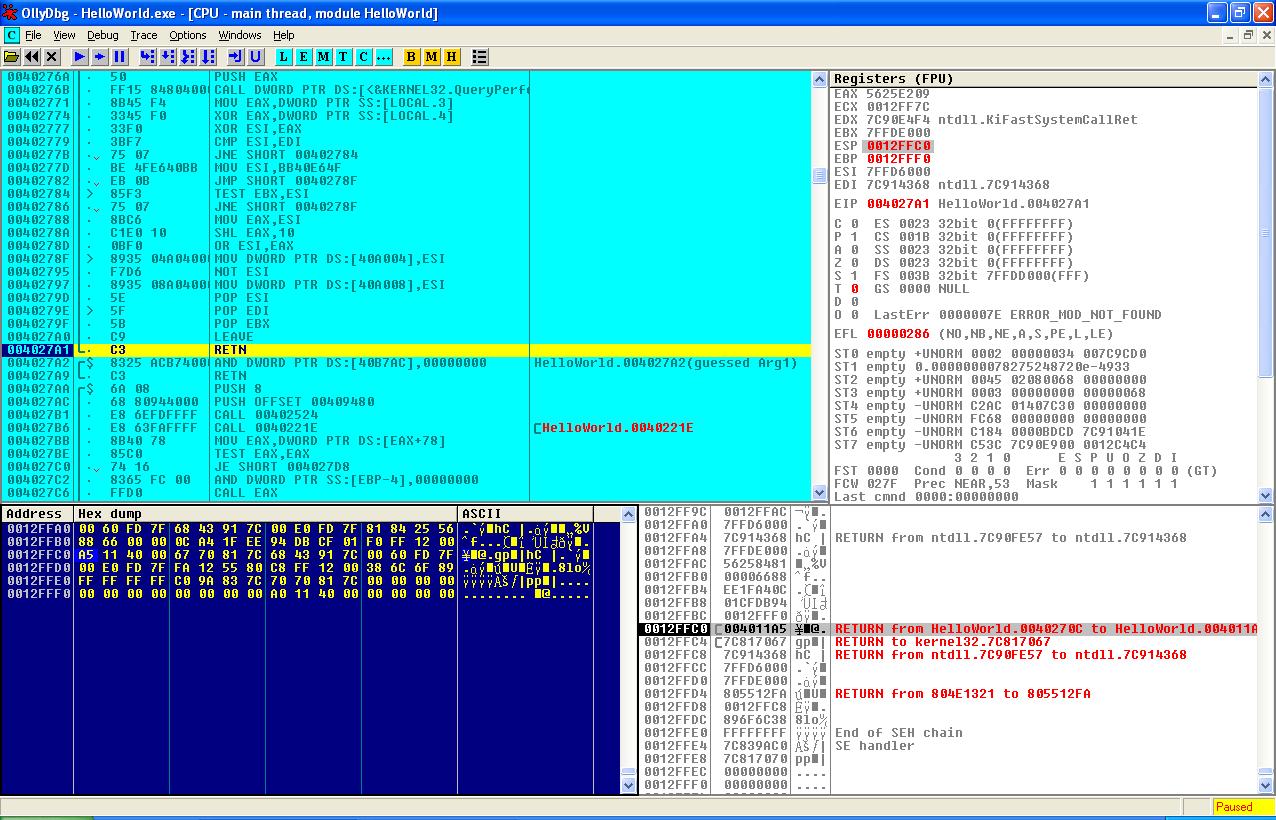Image resolution: width=1276 pixels, height=820 pixels.
Task: Click the ESP register value 0012FFC0
Action: tap(899, 146)
